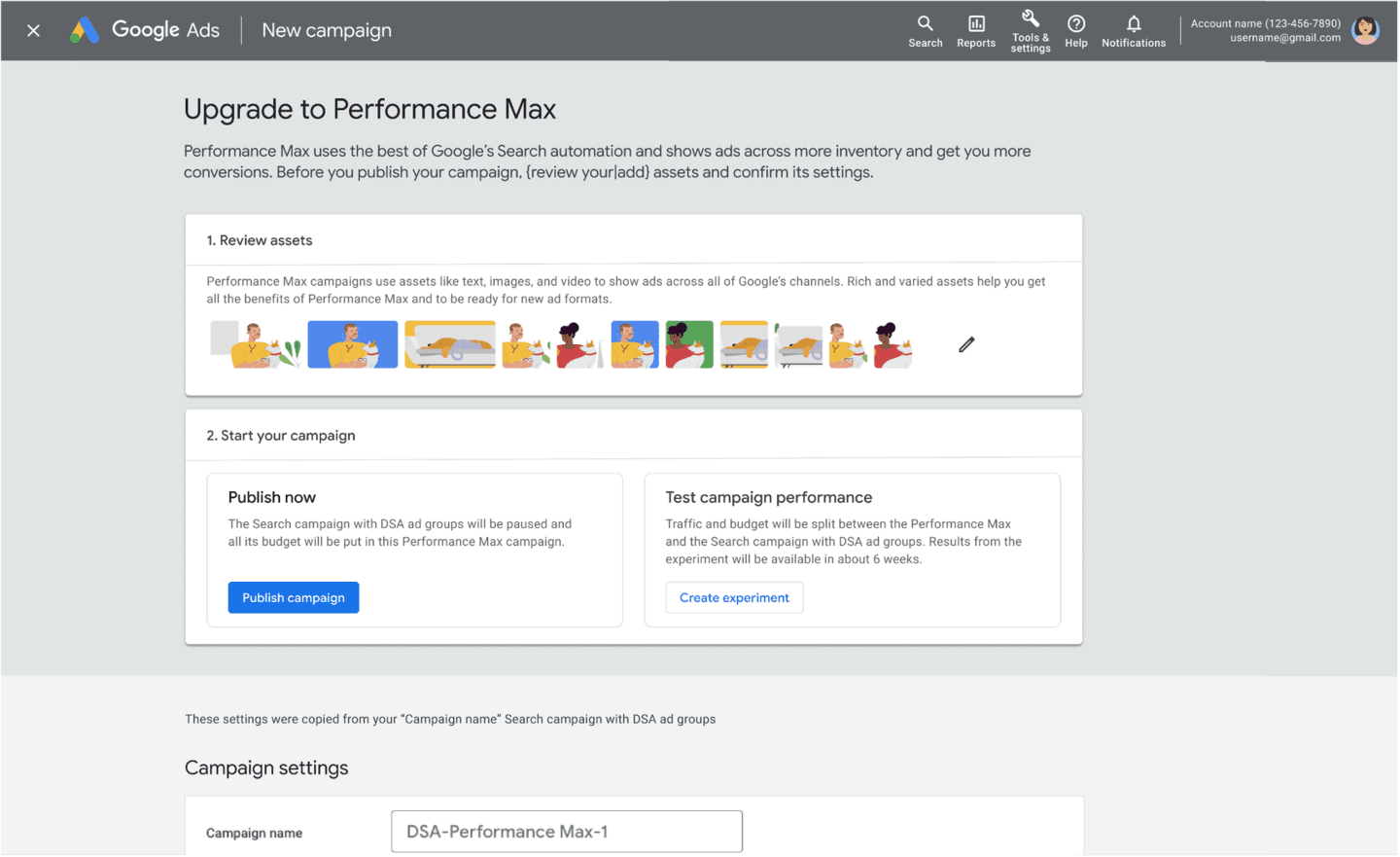This screenshot has width=1400, height=857.
Task: Click the Publish campaign button
Action: point(294,597)
